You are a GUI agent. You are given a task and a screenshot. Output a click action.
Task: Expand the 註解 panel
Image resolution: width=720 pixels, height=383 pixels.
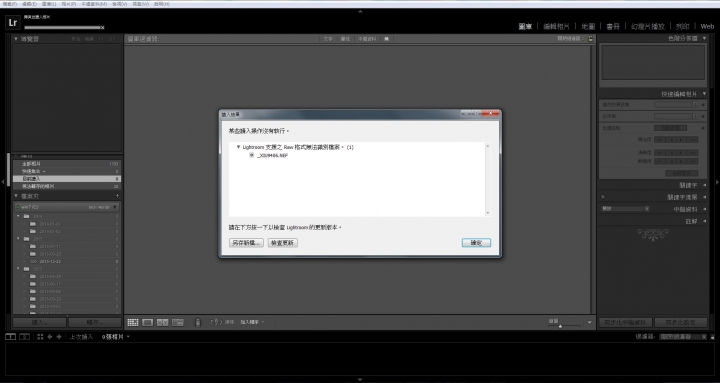point(704,221)
